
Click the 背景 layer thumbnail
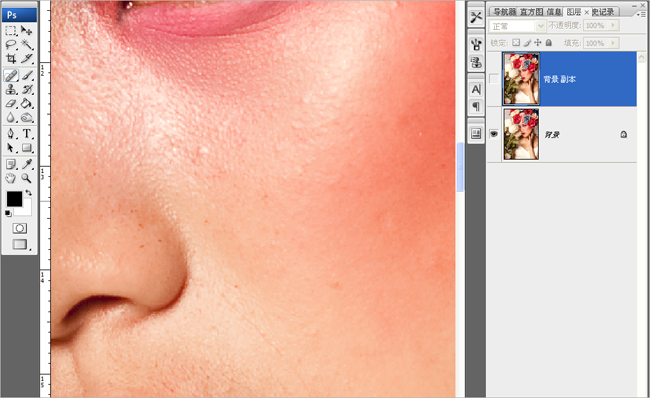click(x=521, y=134)
